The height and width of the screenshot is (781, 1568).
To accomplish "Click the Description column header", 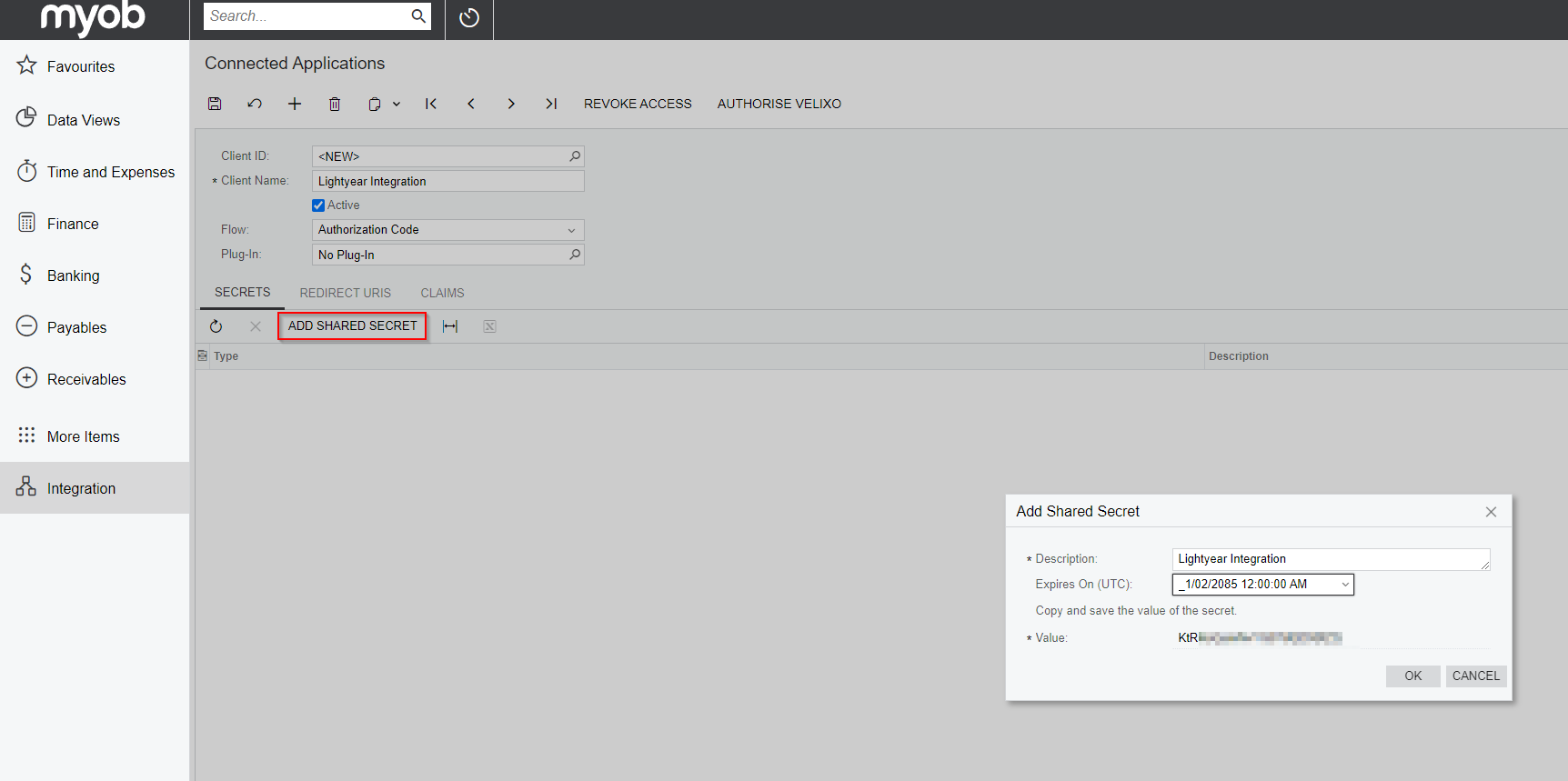I will tap(1385, 356).
